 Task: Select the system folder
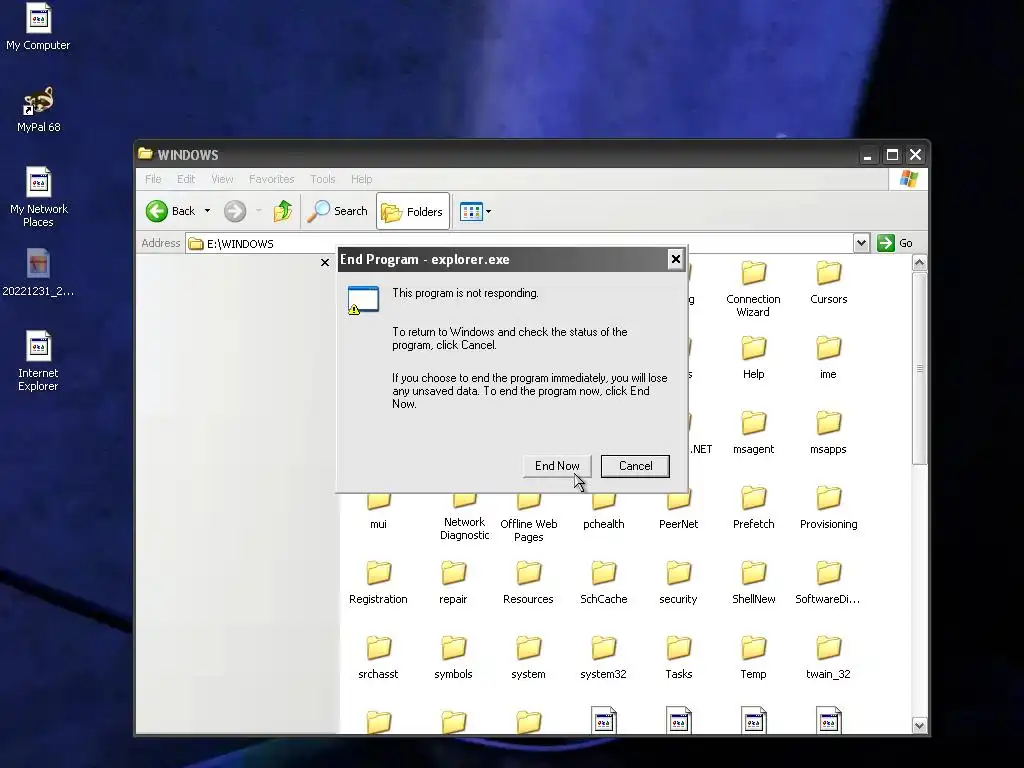click(x=528, y=658)
